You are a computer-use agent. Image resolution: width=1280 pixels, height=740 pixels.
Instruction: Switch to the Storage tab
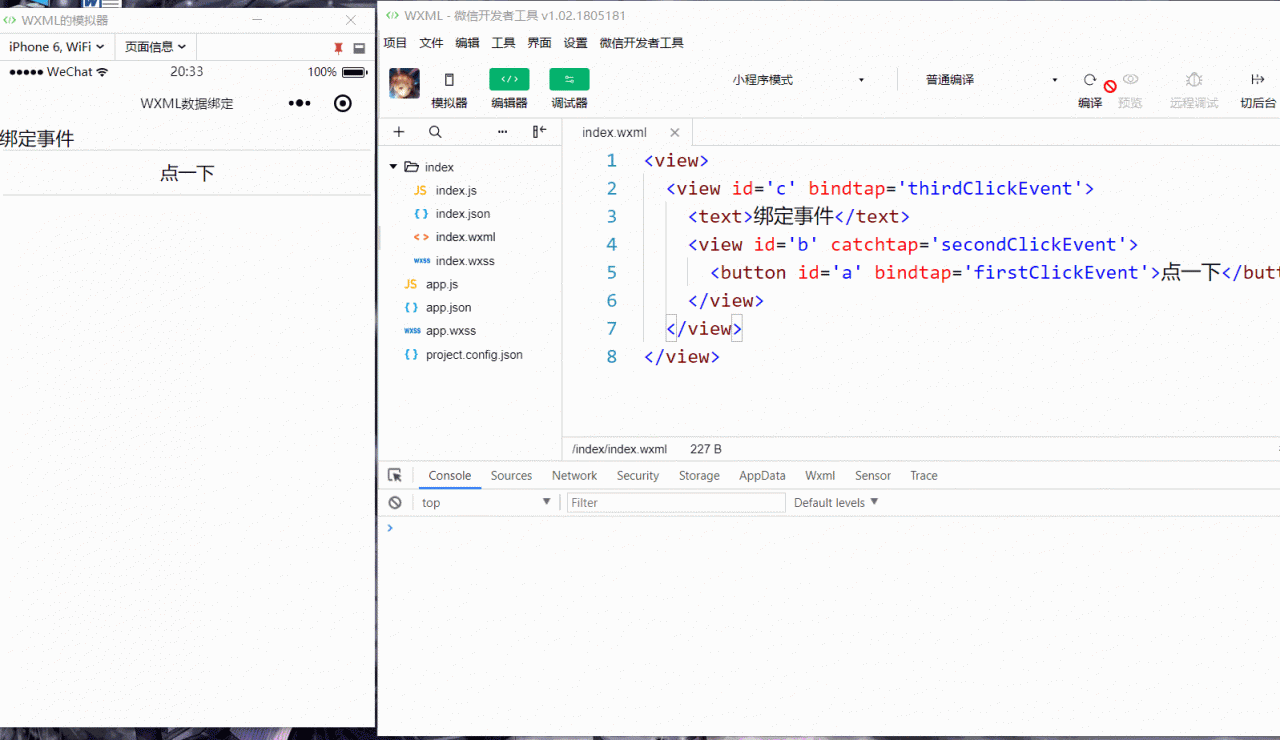point(699,476)
